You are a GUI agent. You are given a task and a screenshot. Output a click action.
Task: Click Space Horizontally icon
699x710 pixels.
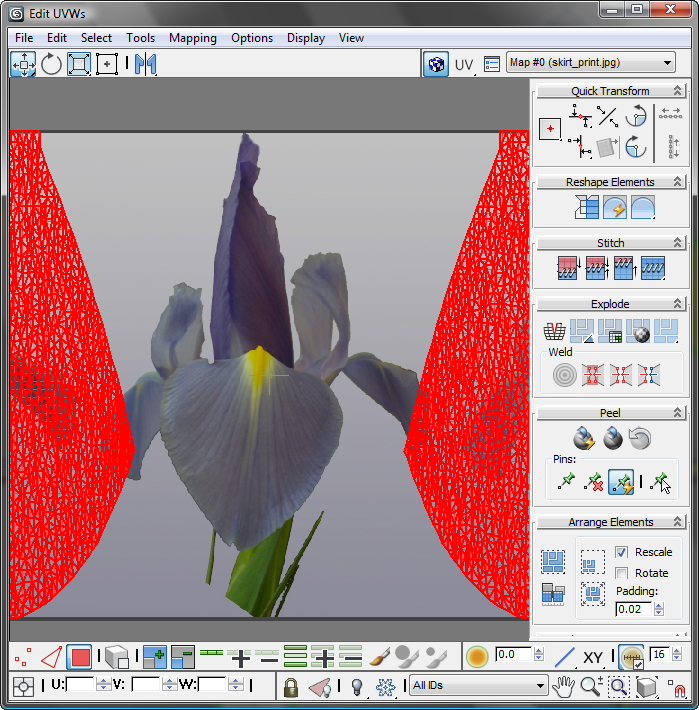click(670, 113)
